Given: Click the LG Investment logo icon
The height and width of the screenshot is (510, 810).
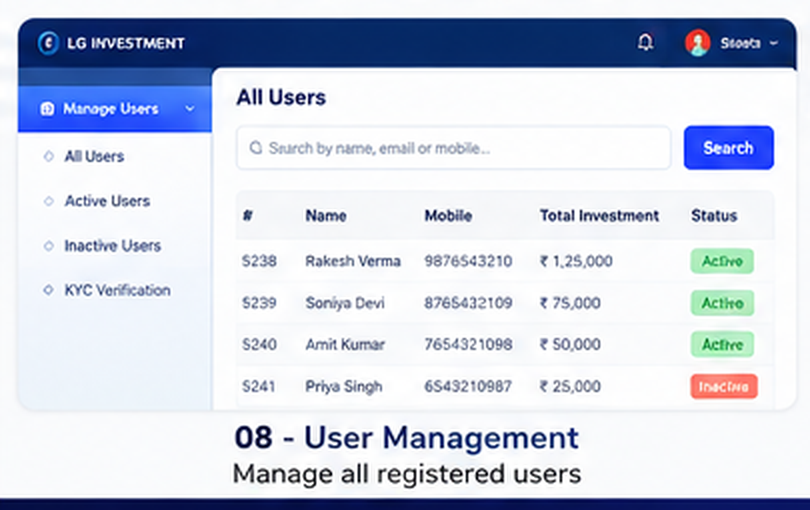Looking at the screenshot, I should 49,43.
